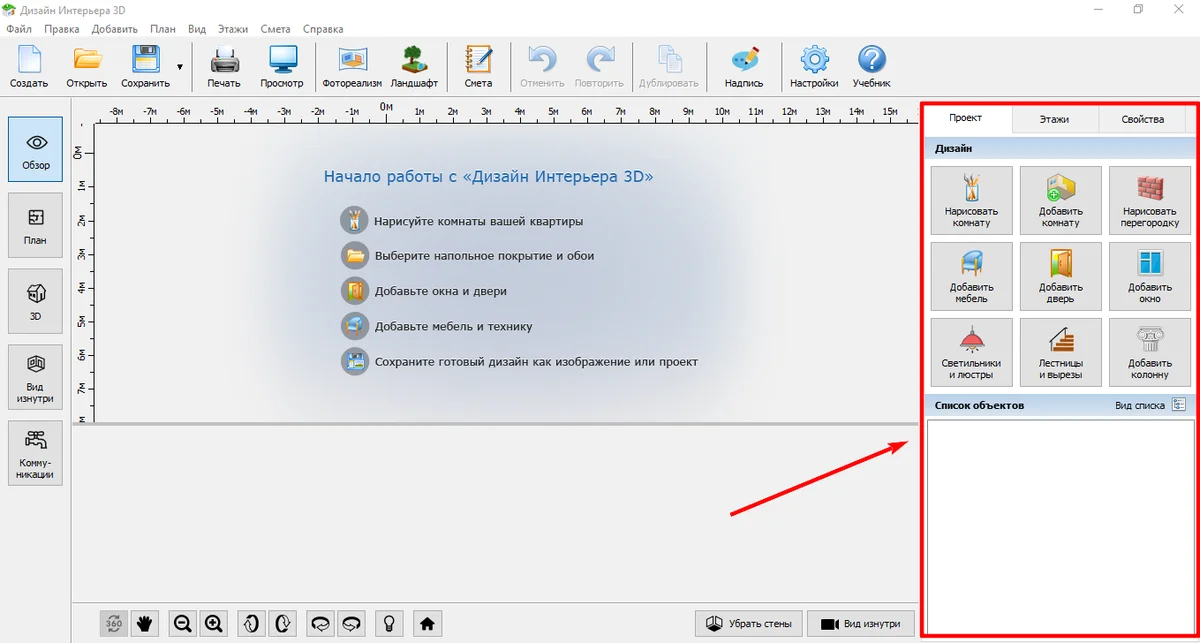The width and height of the screenshot is (1200, 643).
Task: Switch to Обзор view mode
Action: click(x=35, y=149)
